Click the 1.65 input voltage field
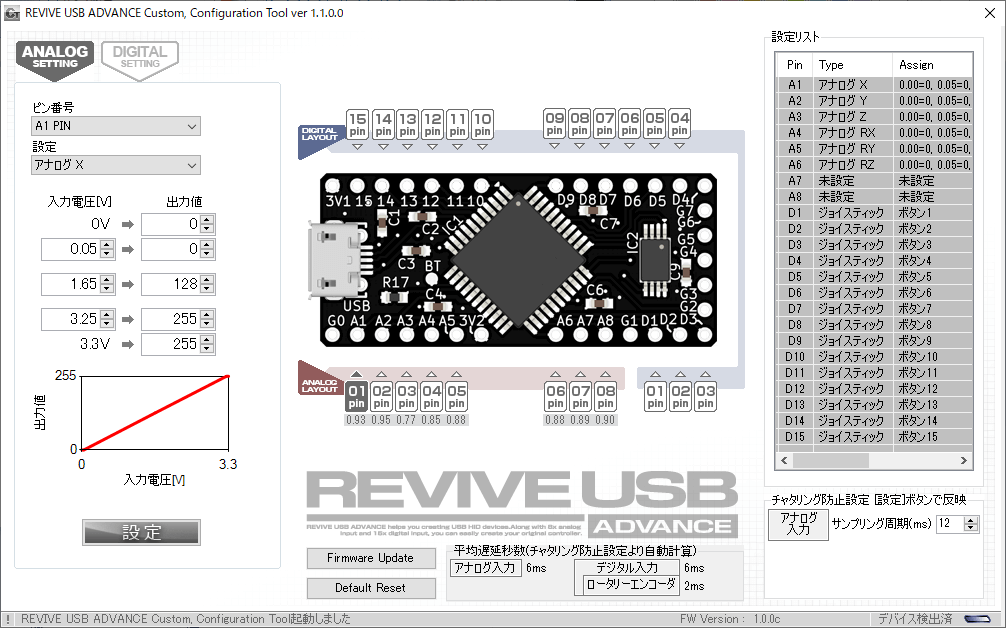This screenshot has height=628, width=1006. tap(78, 284)
